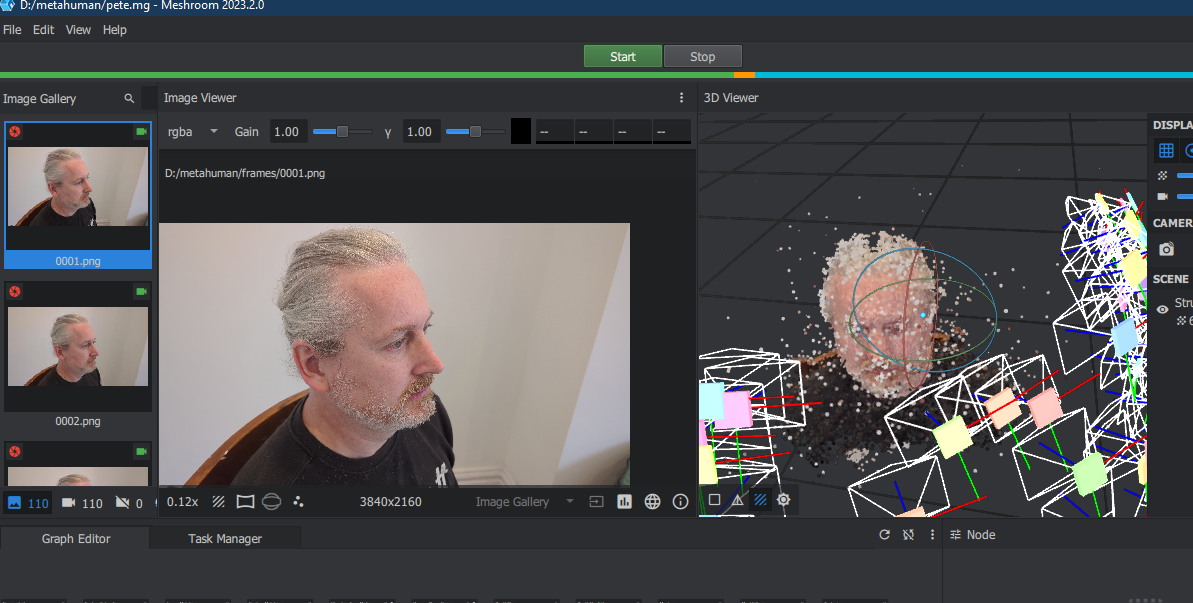Open 3D Viewer settings gear icon
Viewport: 1193px width, 603px height.
[783, 500]
